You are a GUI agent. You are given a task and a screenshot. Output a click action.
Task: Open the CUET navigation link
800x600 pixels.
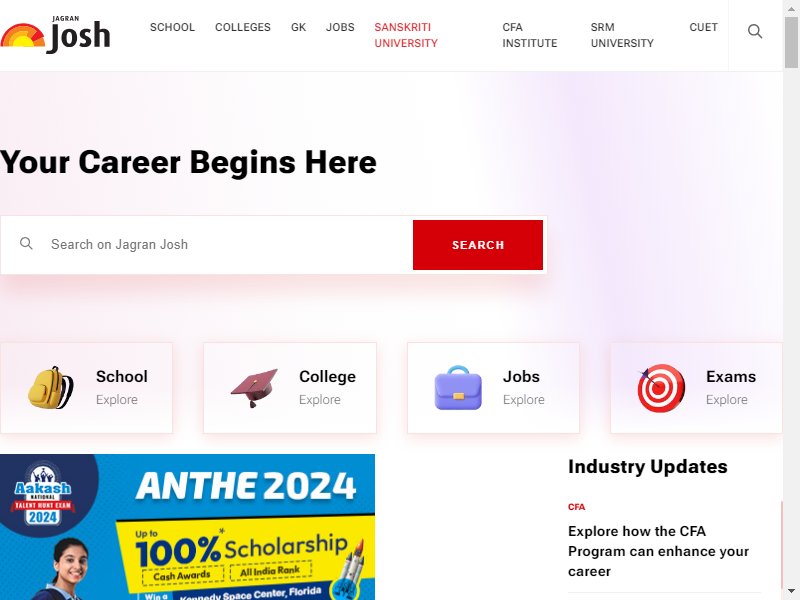click(x=704, y=27)
